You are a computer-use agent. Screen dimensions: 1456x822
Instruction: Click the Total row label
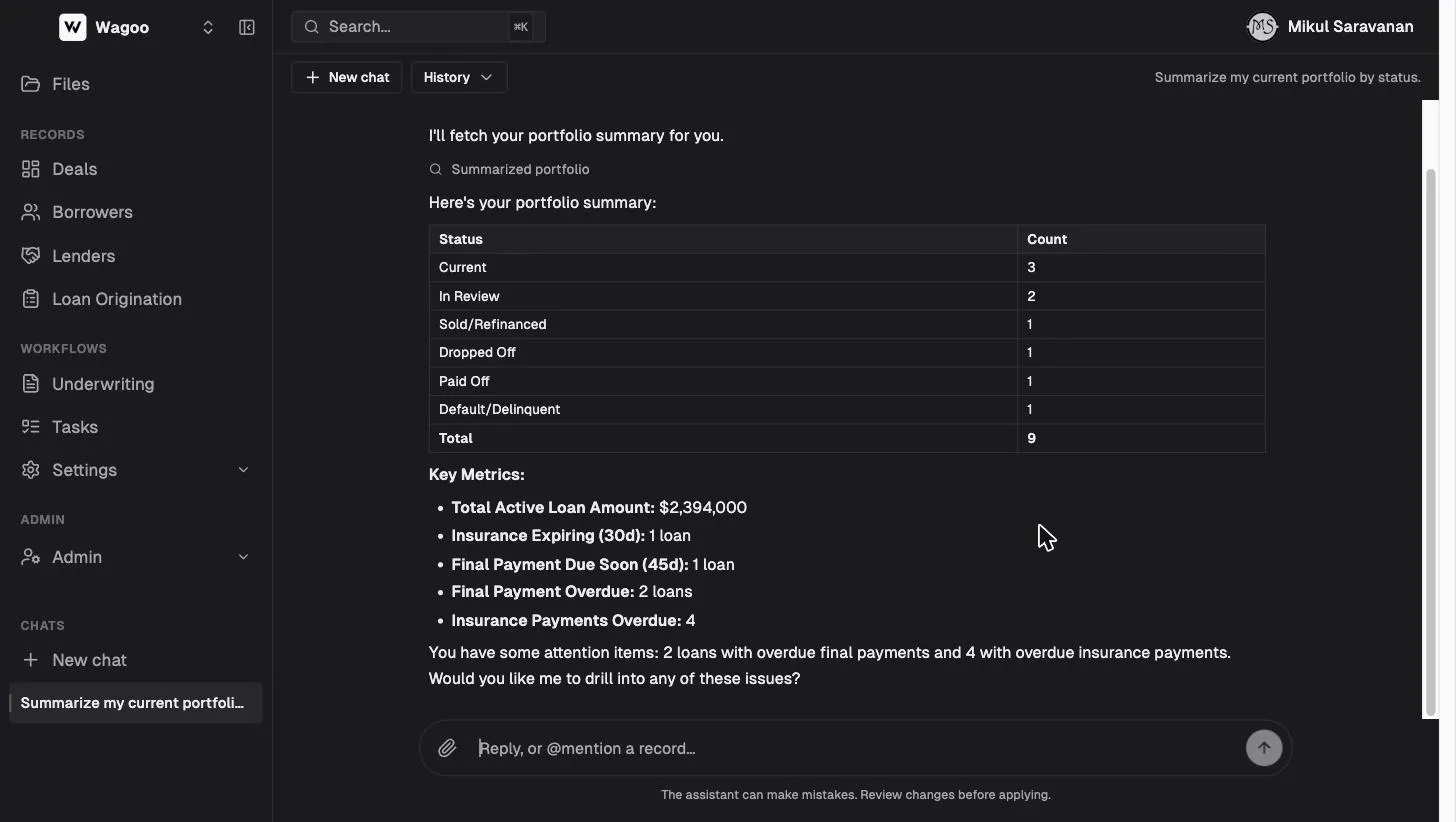[x=456, y=438]
